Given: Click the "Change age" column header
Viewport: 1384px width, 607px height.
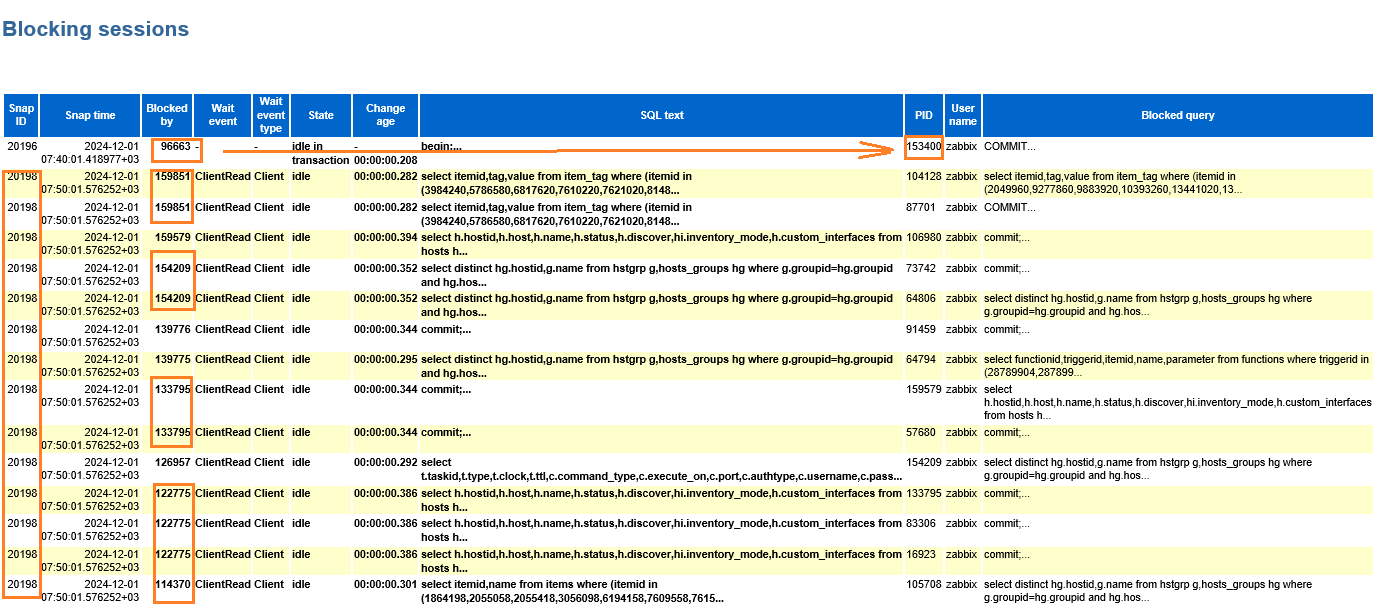Looking at the screenshot, I should coord(385,115).
